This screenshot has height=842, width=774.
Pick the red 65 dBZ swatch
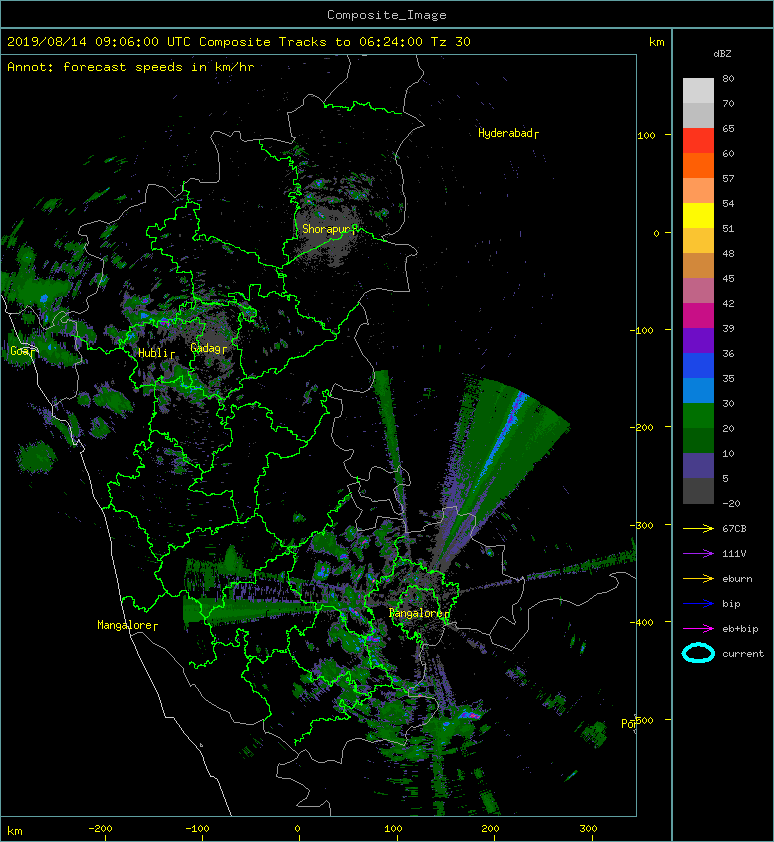(x=698, y=140)
